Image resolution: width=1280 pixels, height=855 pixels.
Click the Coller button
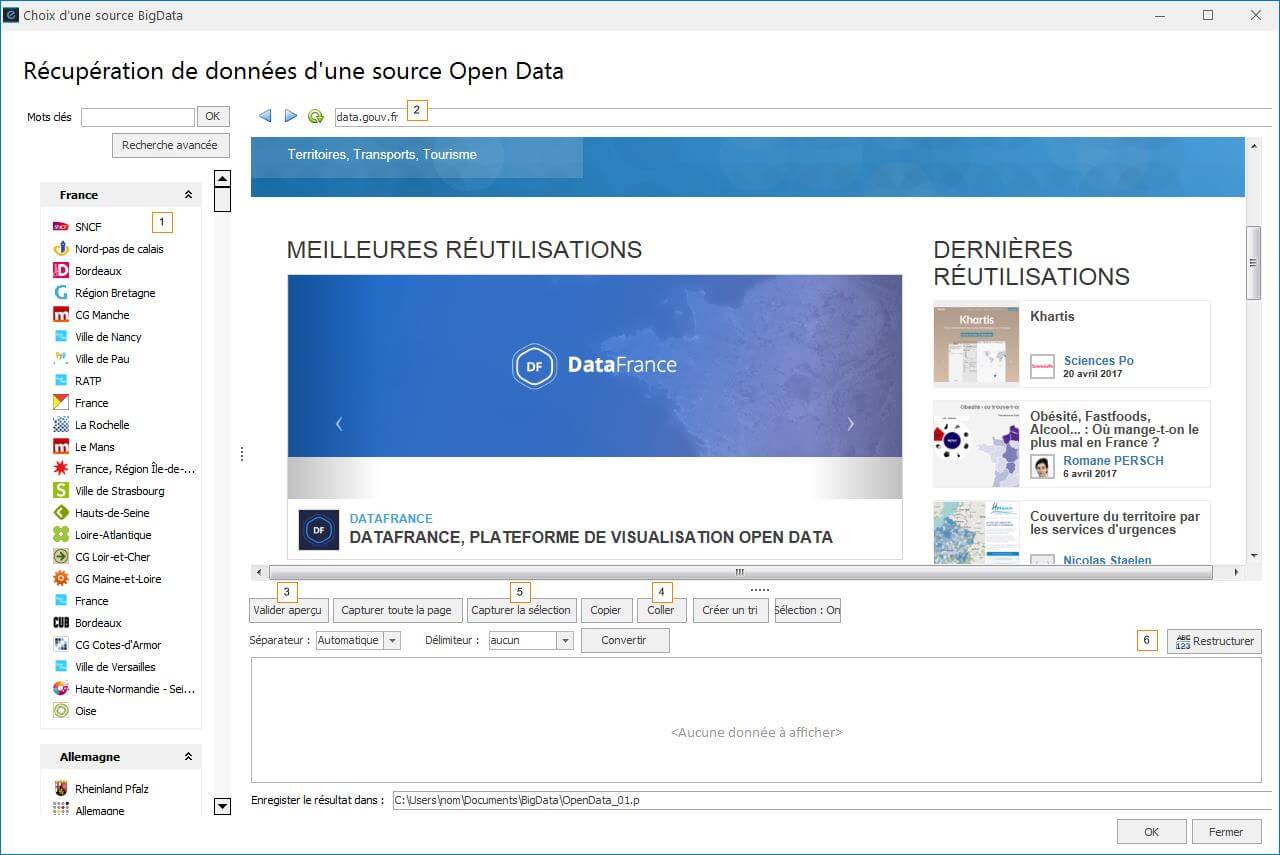click(x=661, y=610)
